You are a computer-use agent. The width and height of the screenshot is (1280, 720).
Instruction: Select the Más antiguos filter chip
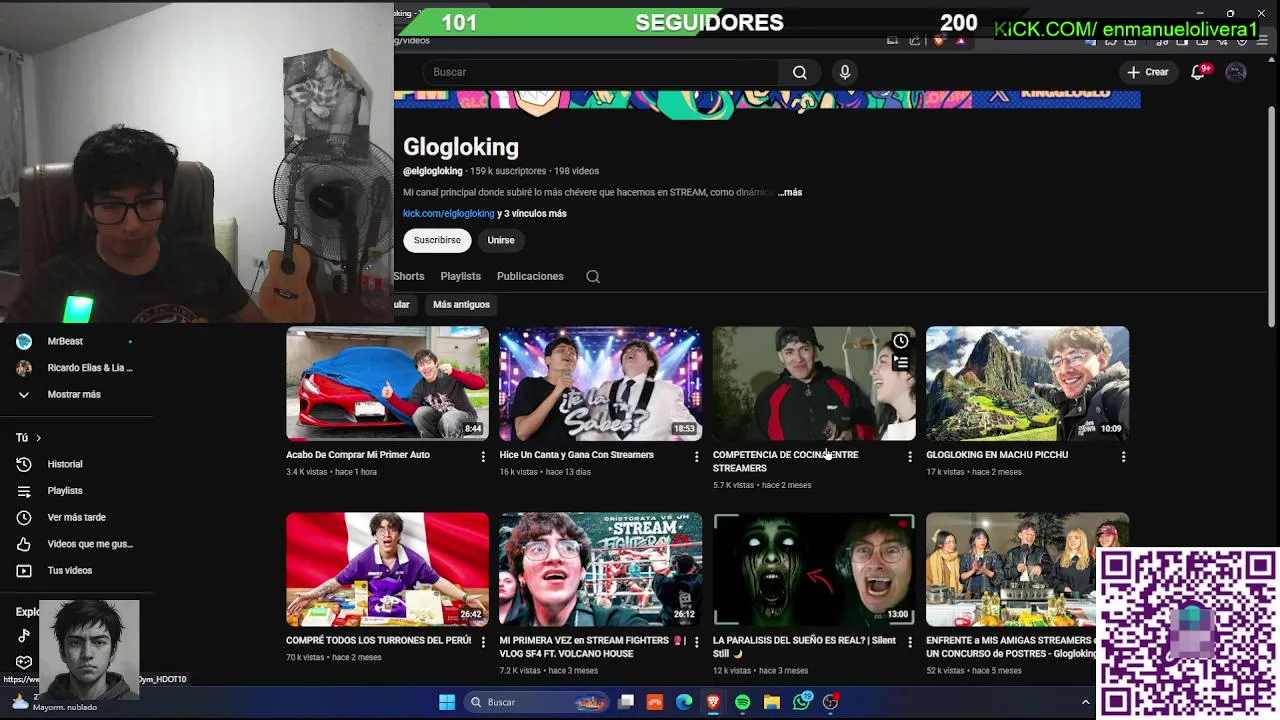[x=461, y=304]
